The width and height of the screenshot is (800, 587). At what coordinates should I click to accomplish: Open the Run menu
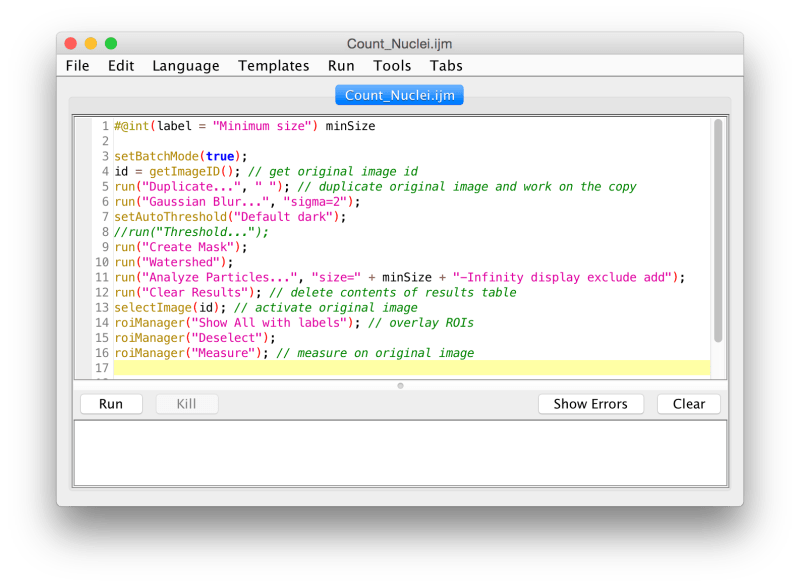340,65
